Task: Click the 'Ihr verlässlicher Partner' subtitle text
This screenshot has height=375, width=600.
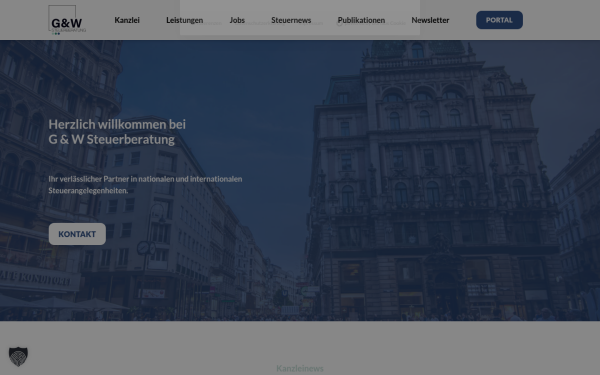Action: (x=145, y=184)
